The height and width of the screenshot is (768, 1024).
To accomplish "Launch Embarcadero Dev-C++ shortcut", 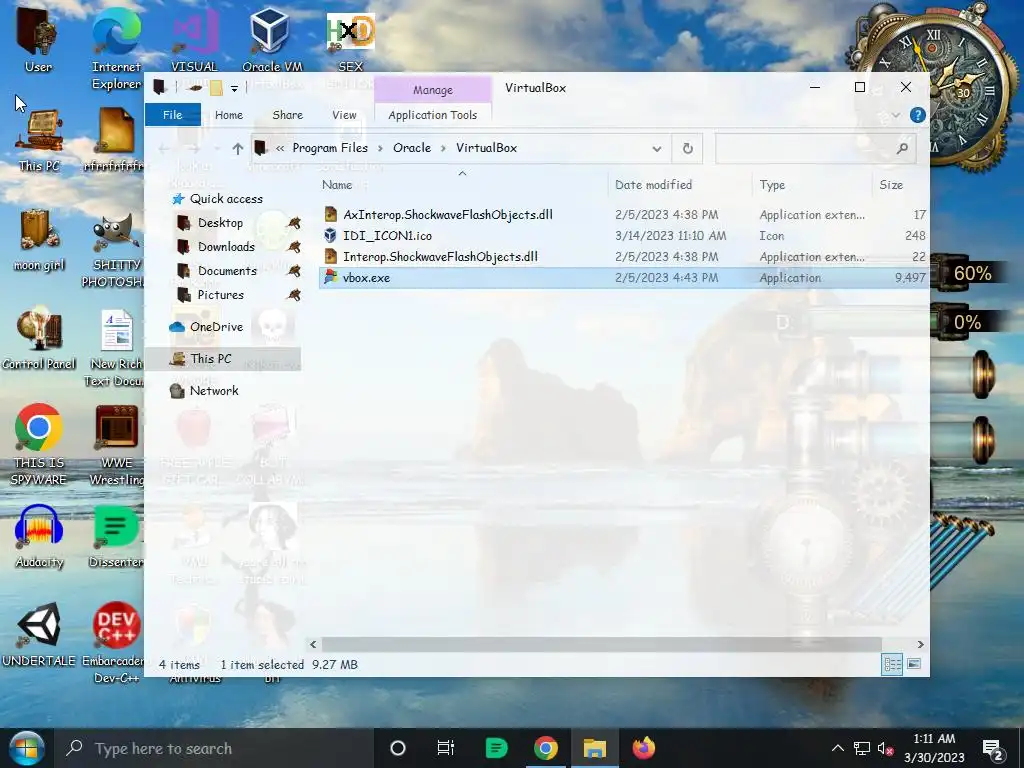I will (x=114, y=643).
